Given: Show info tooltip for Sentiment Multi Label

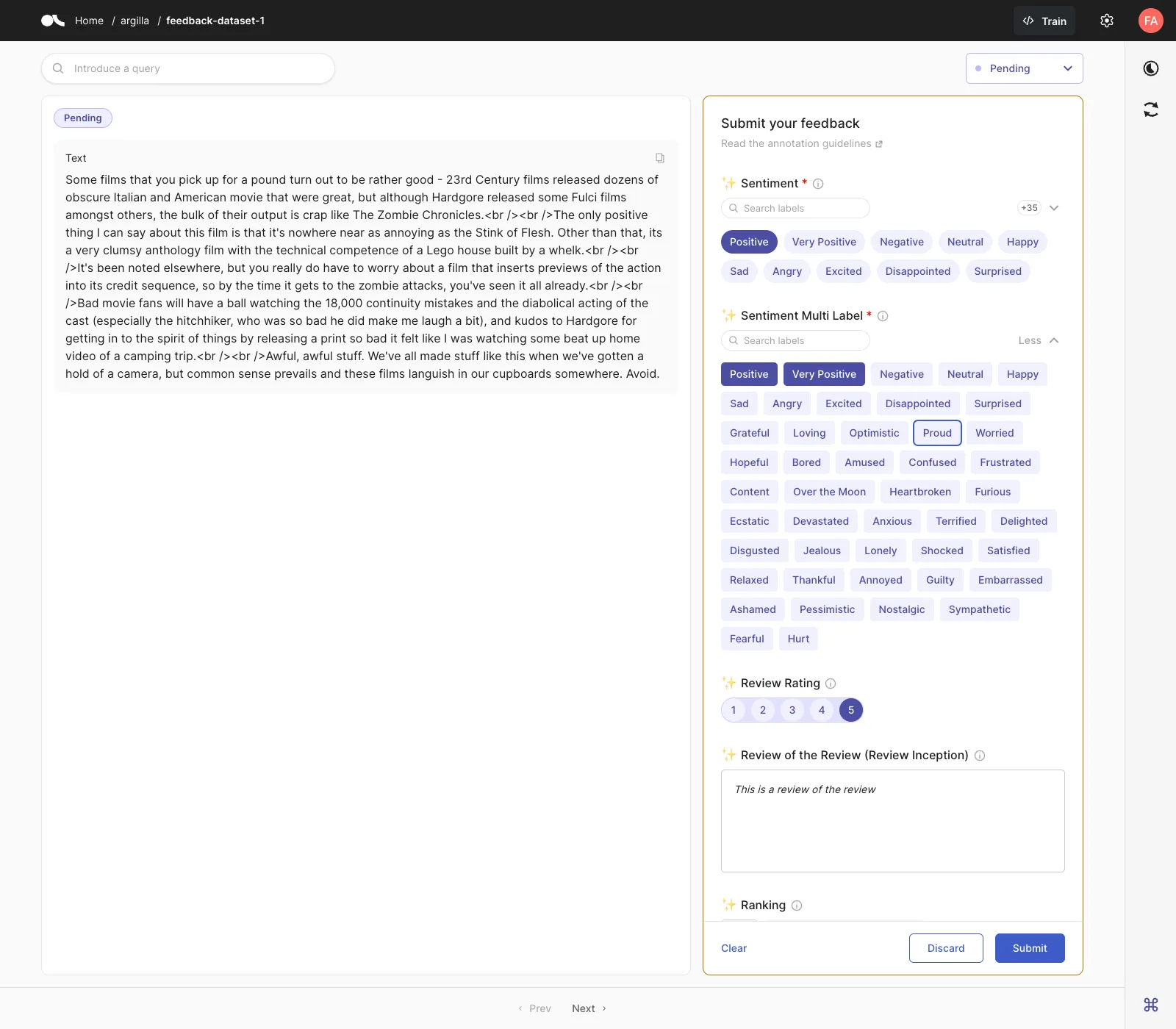Looking at the screenshot, I should 883,316.
